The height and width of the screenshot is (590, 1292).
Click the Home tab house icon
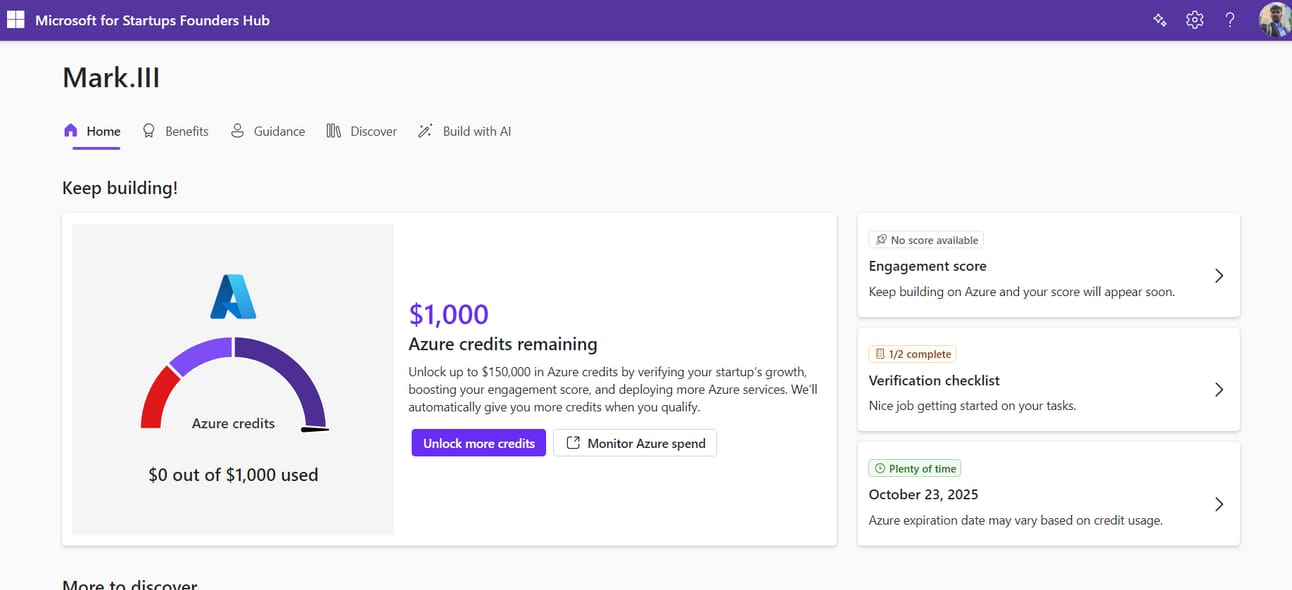[x=70, y=131]
